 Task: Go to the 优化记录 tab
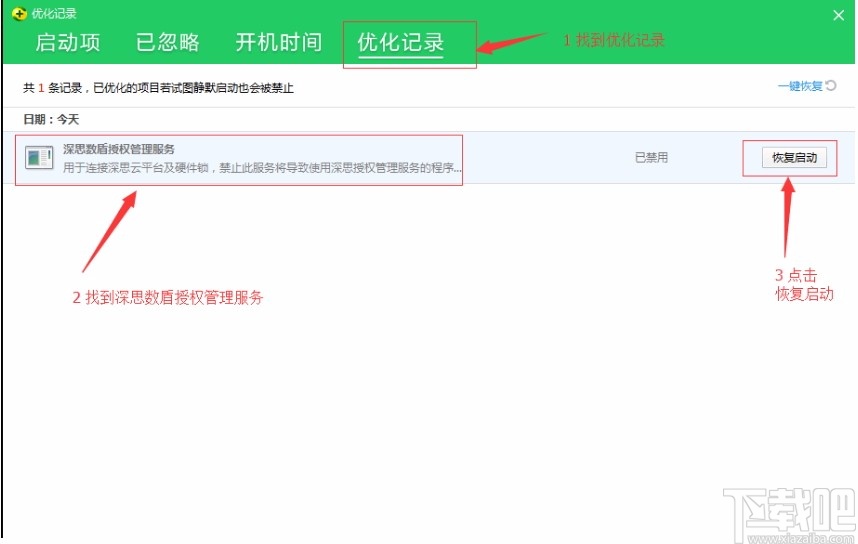tap(401, 42)
